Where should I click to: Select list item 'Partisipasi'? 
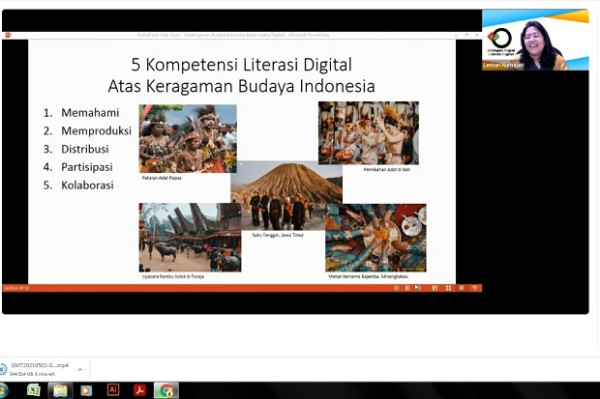pyautogui.click(x=87, y=167)
